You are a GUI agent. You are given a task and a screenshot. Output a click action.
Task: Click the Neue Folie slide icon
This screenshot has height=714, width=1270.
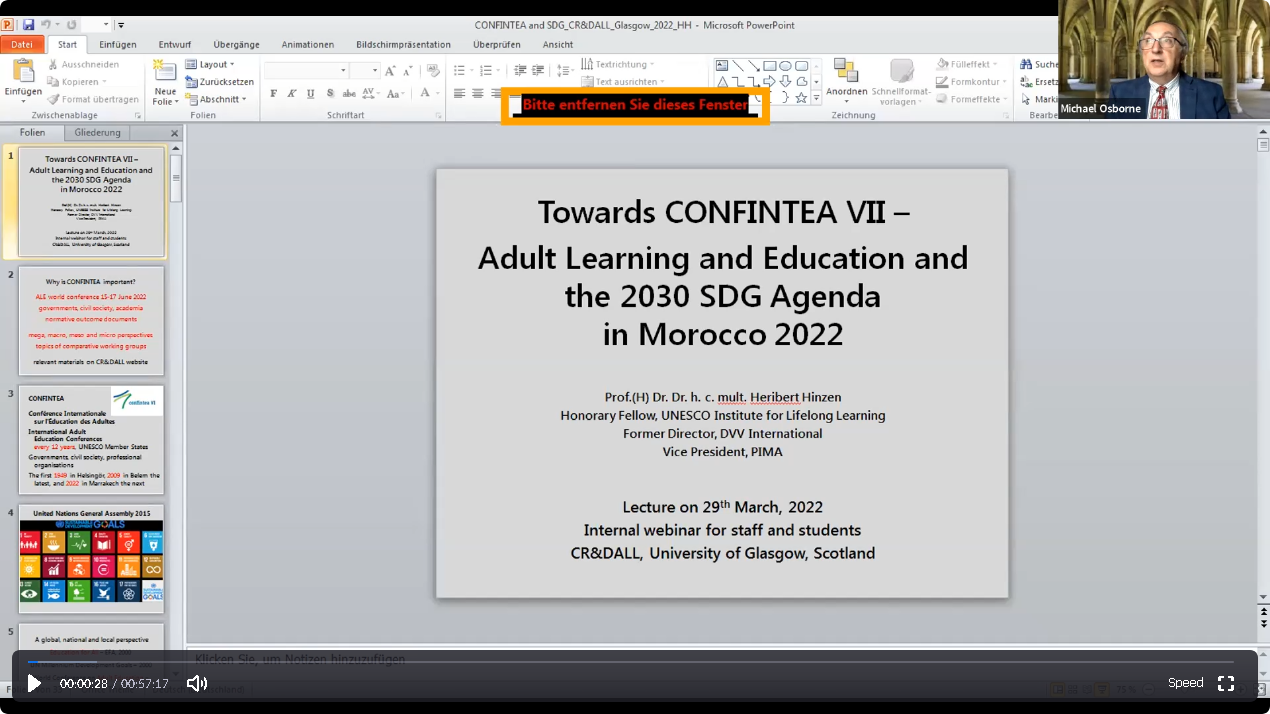tap(164, 73)
